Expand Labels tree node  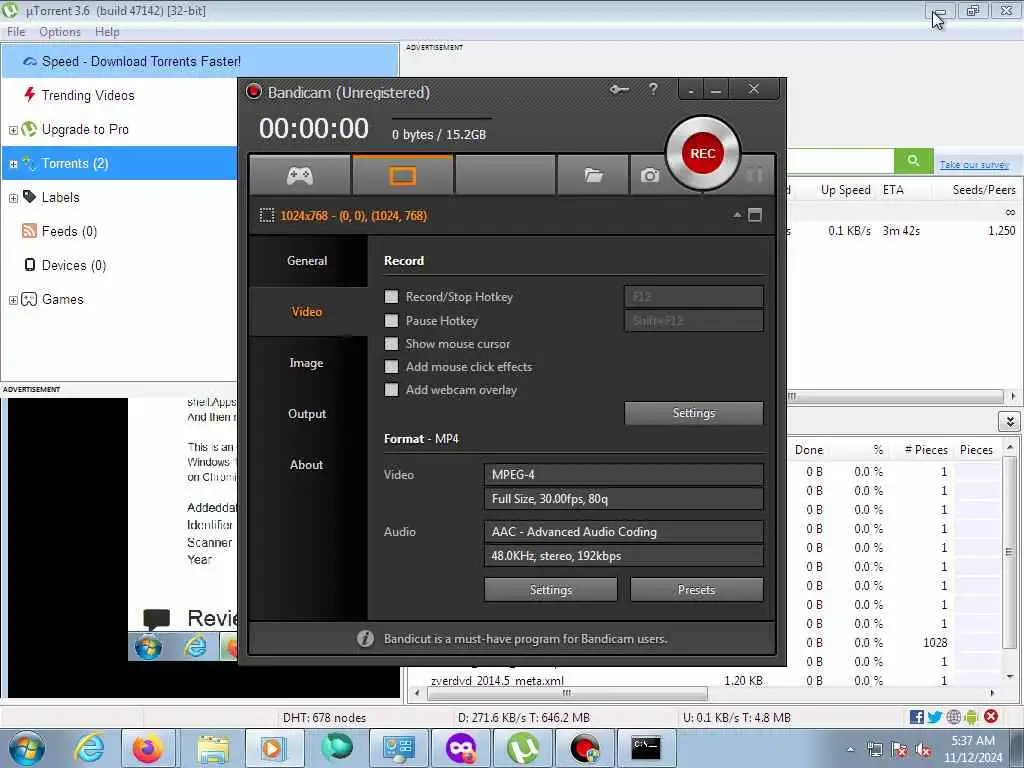[13, 198]
